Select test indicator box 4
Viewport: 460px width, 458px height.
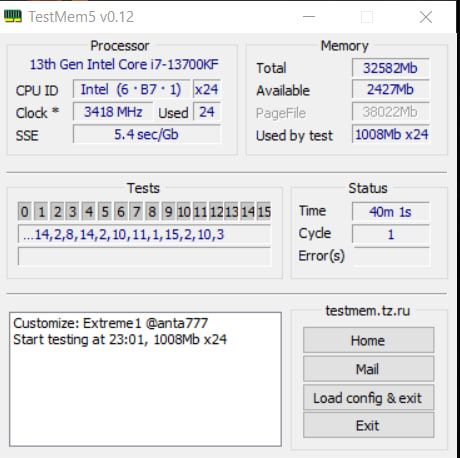tap(89, 211)
